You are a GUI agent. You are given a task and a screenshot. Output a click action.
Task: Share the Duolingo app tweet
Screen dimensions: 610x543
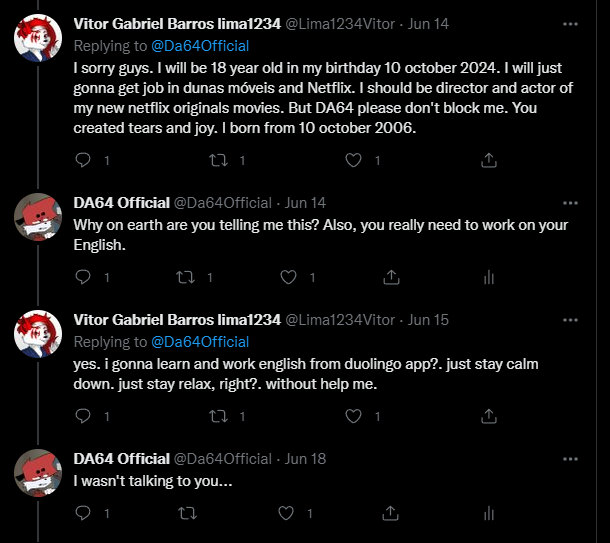(x=489, y=414)
